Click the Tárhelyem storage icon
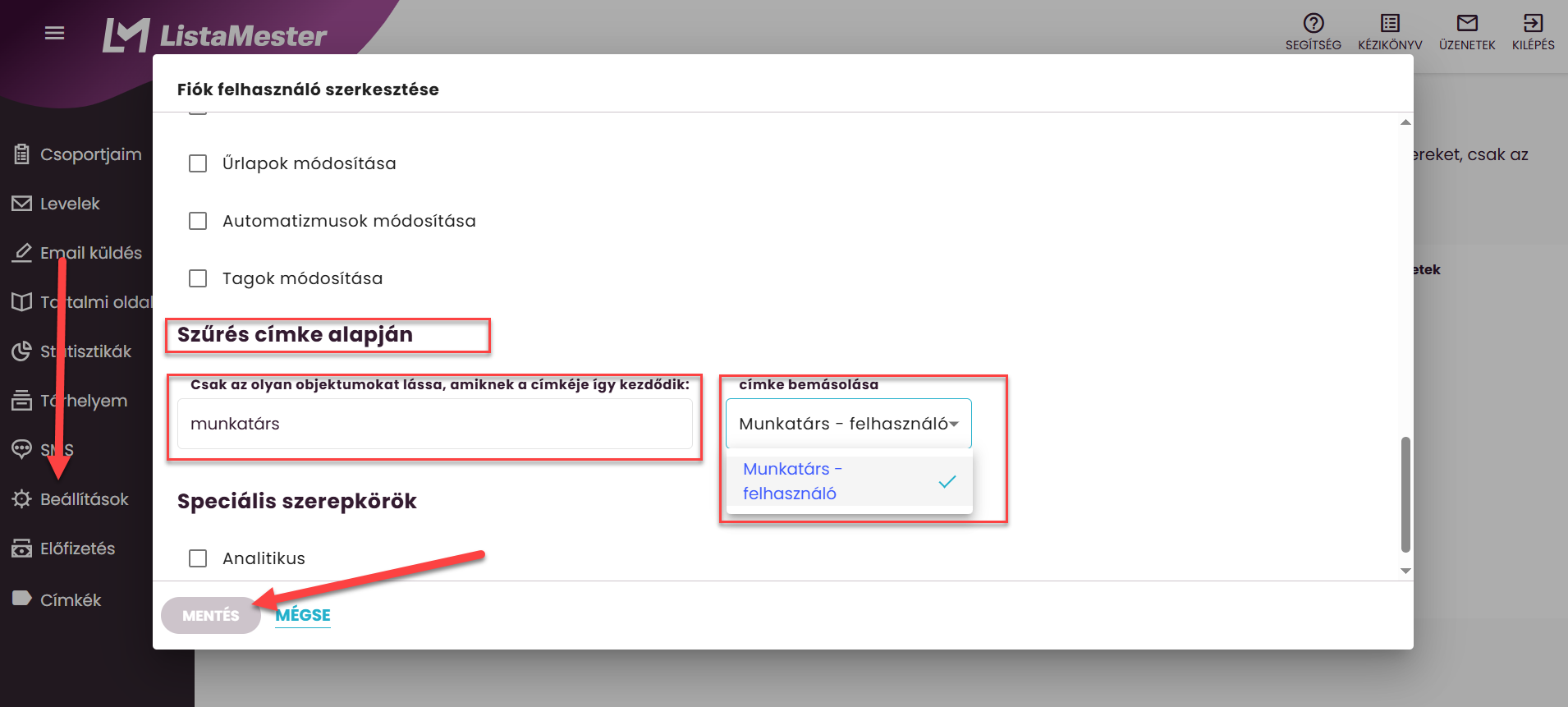Screen dimensions: 1568x707 click(x=22, y=401)
